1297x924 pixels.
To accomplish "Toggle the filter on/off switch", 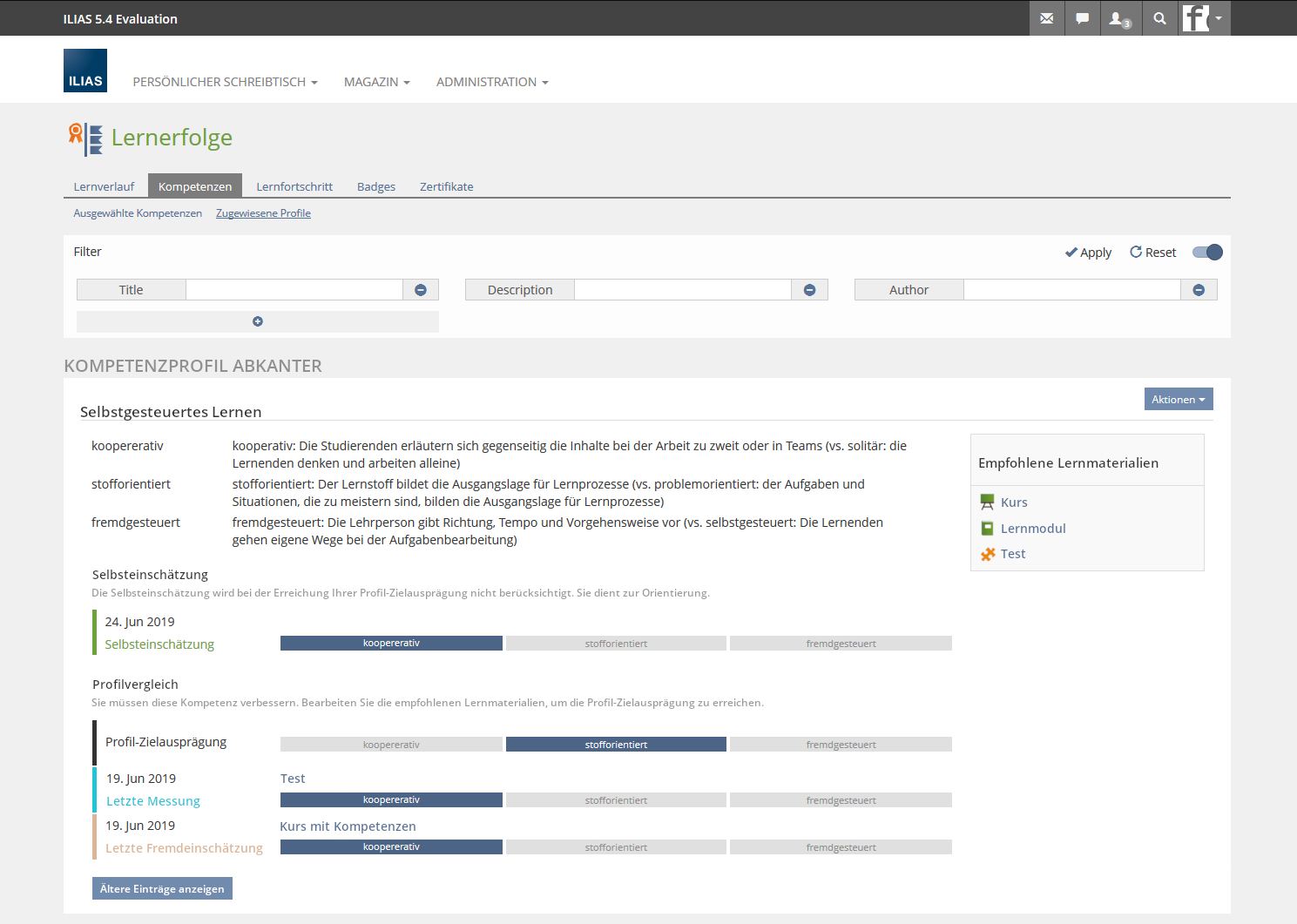I will pos(1207,253).
